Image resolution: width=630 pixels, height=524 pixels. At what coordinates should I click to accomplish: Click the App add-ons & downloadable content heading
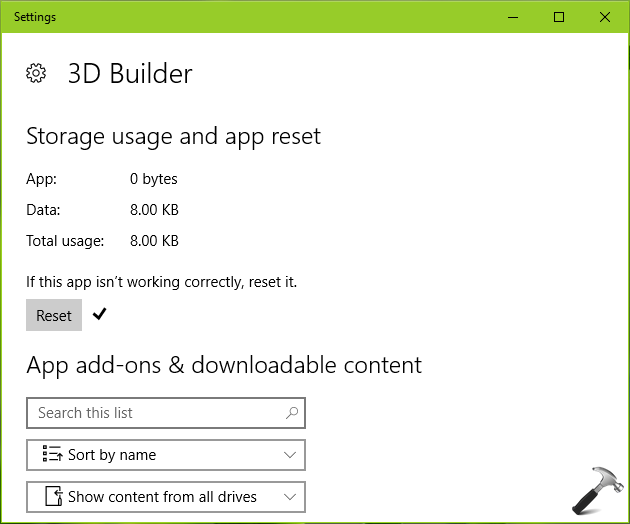coord(224,365)
